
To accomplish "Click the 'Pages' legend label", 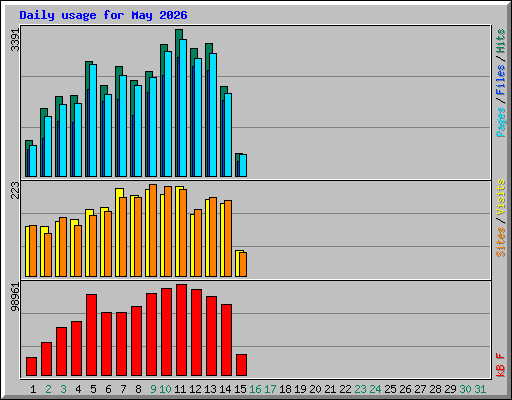I will pyautogui.click(x=501, y=122).
